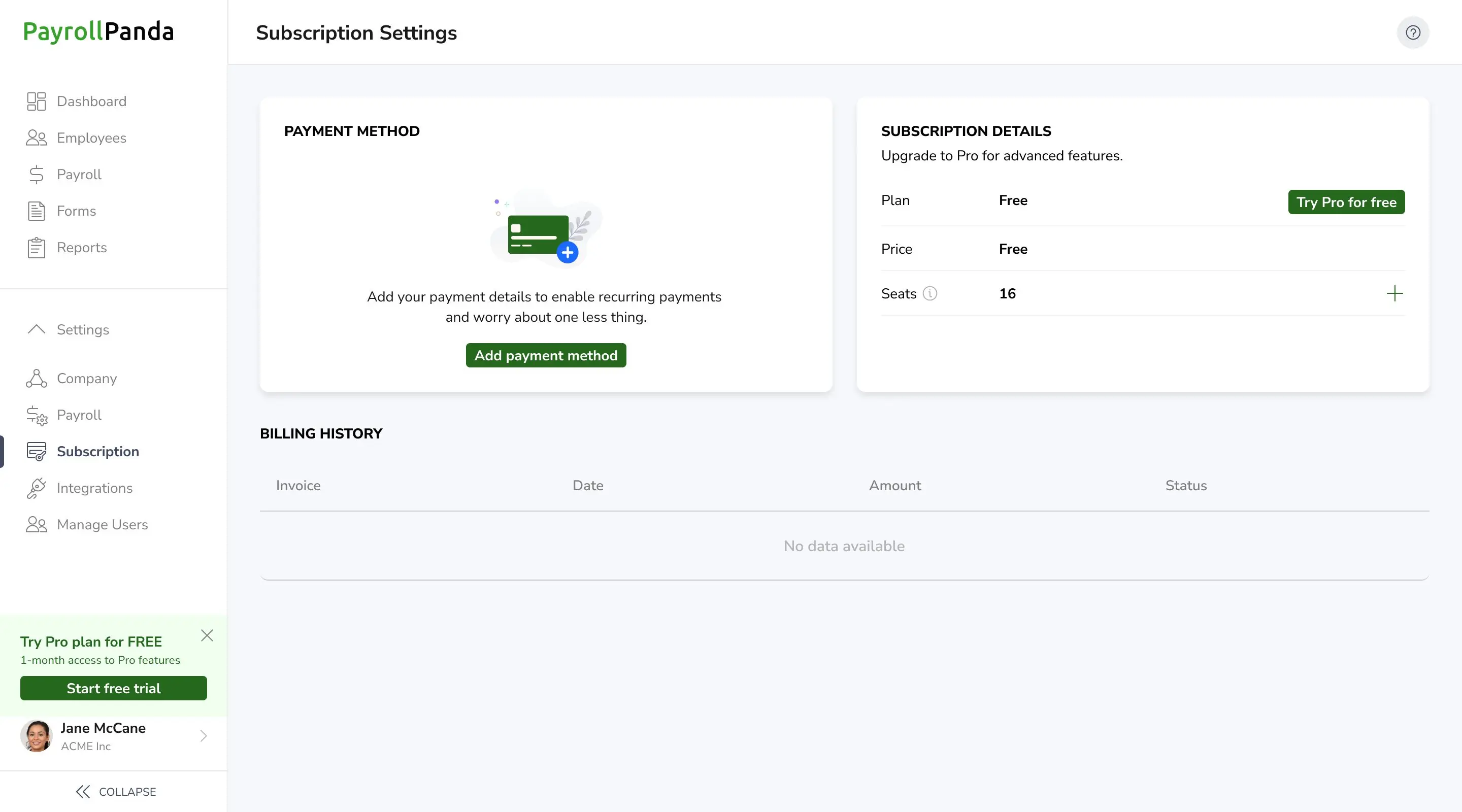The width and height of the screenshot is (1462, 812).
Task: Click the Forms document icon
Action: [x=37, y=211]
